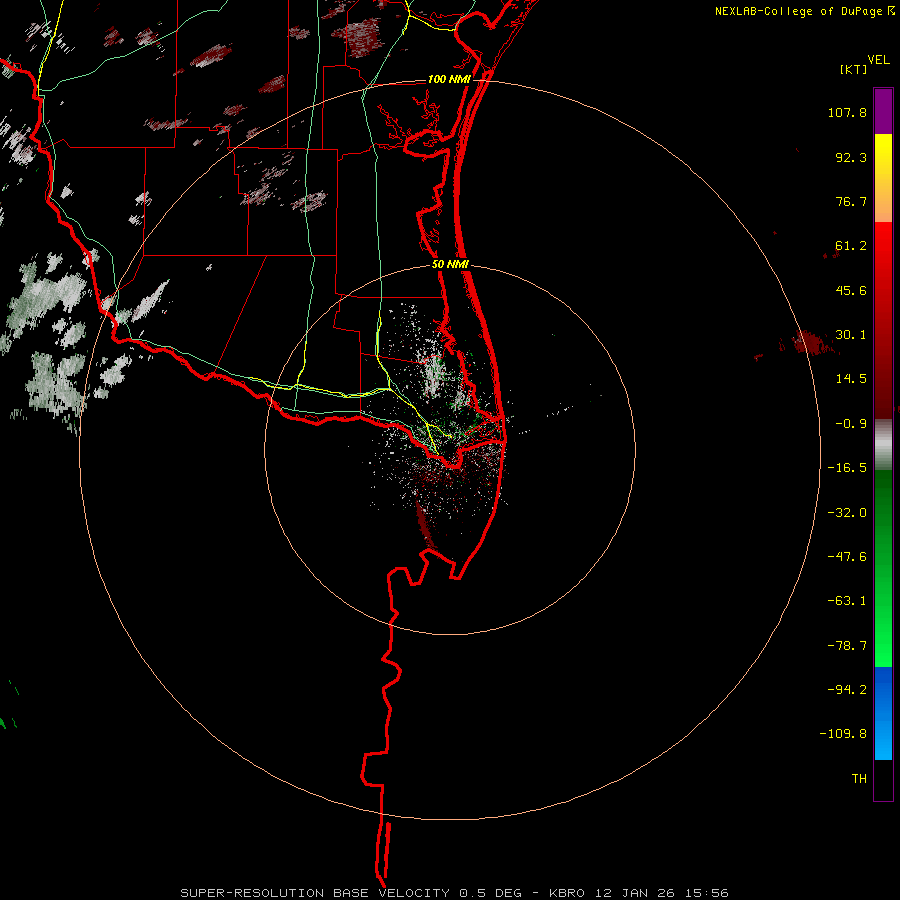900x900 pixels.
Task: Click the 92.3 value on the velocity scale
Action: pyautogui.click(x=851, y=157)
